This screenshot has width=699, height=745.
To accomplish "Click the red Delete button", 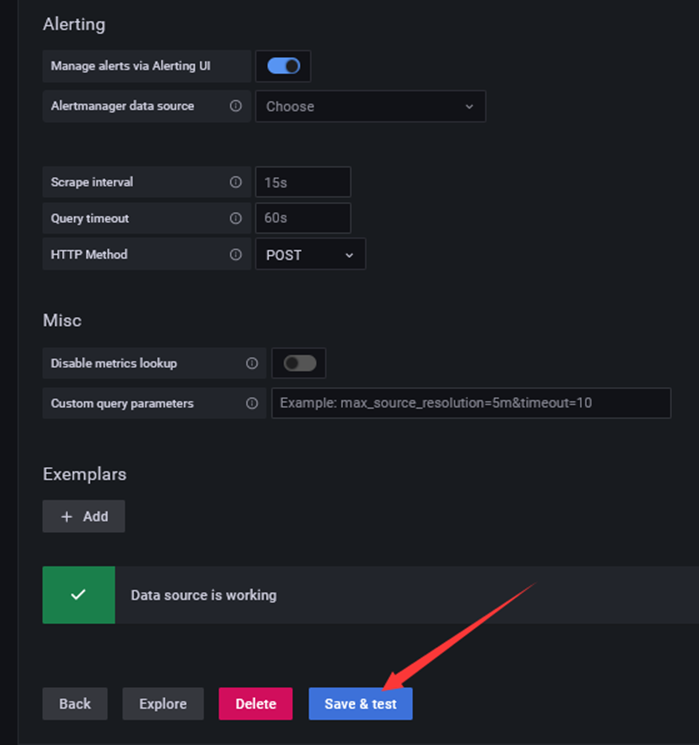I will pos(256,704).
